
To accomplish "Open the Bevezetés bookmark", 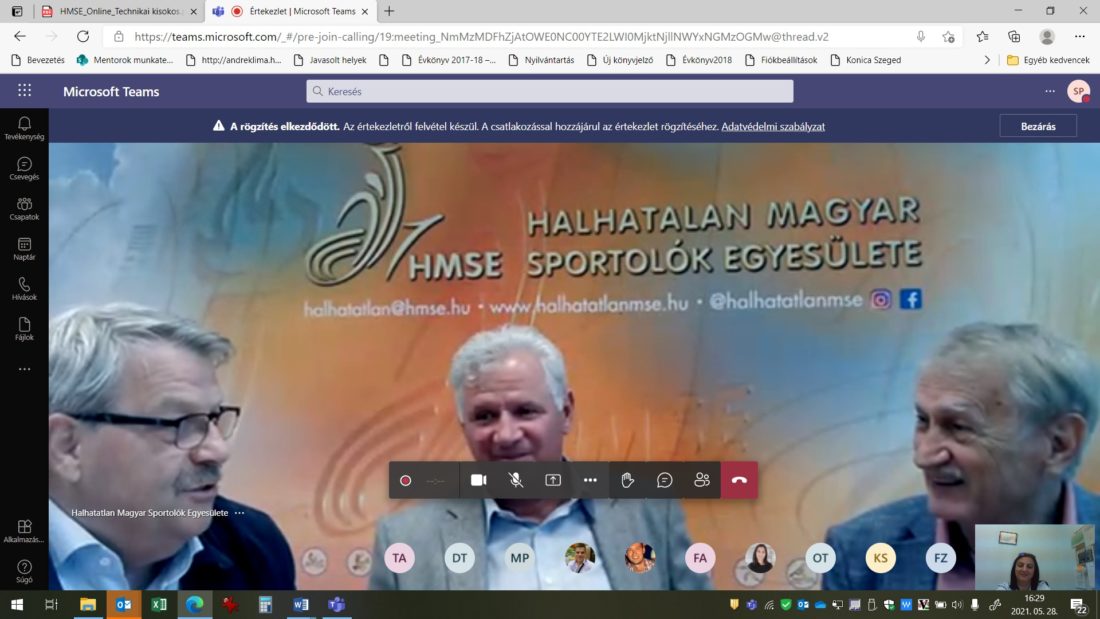I will point(39,60).
